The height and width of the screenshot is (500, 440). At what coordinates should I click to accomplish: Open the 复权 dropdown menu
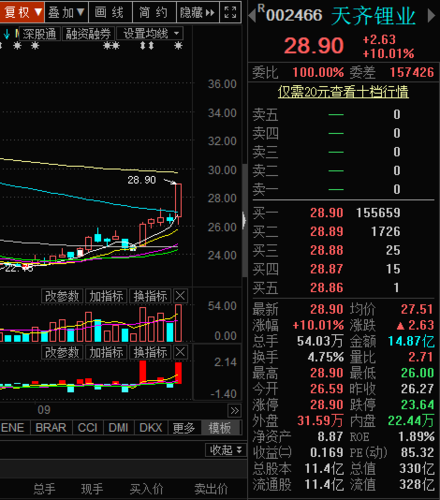[x=22, y=13]
